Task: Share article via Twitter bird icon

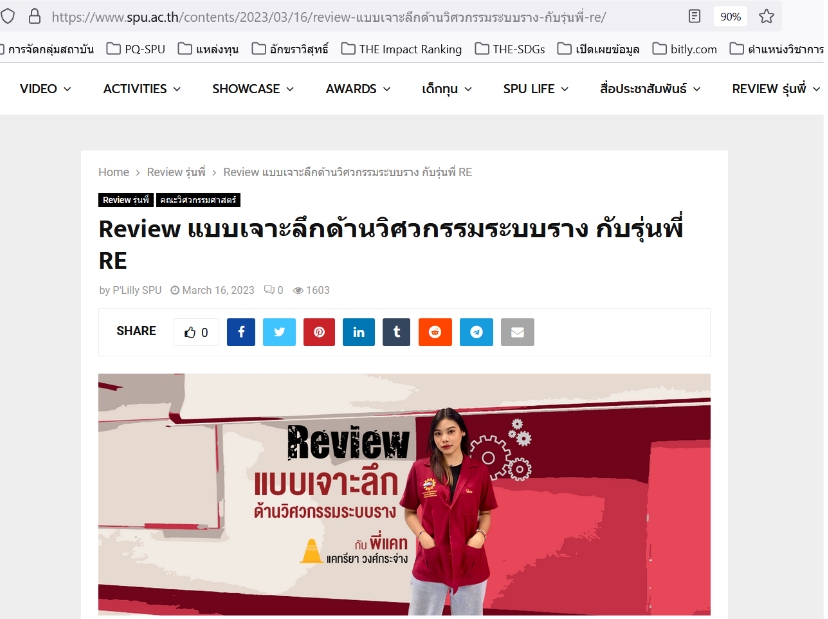Action: [x=279, y=332]
